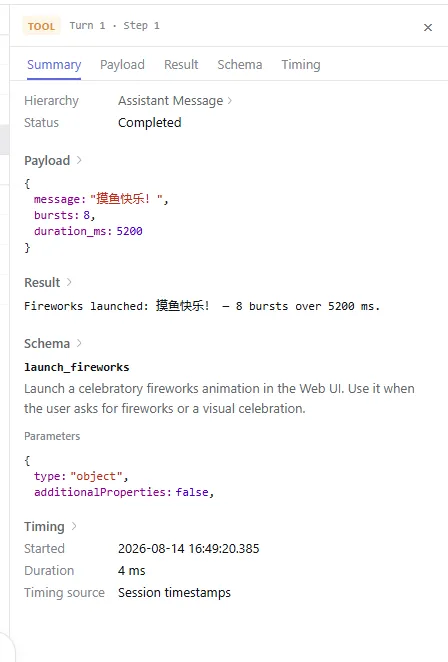This screenshot has height=662, width=448.
Task: Click the Fireworks launched result text
Action: click(202, 306)
